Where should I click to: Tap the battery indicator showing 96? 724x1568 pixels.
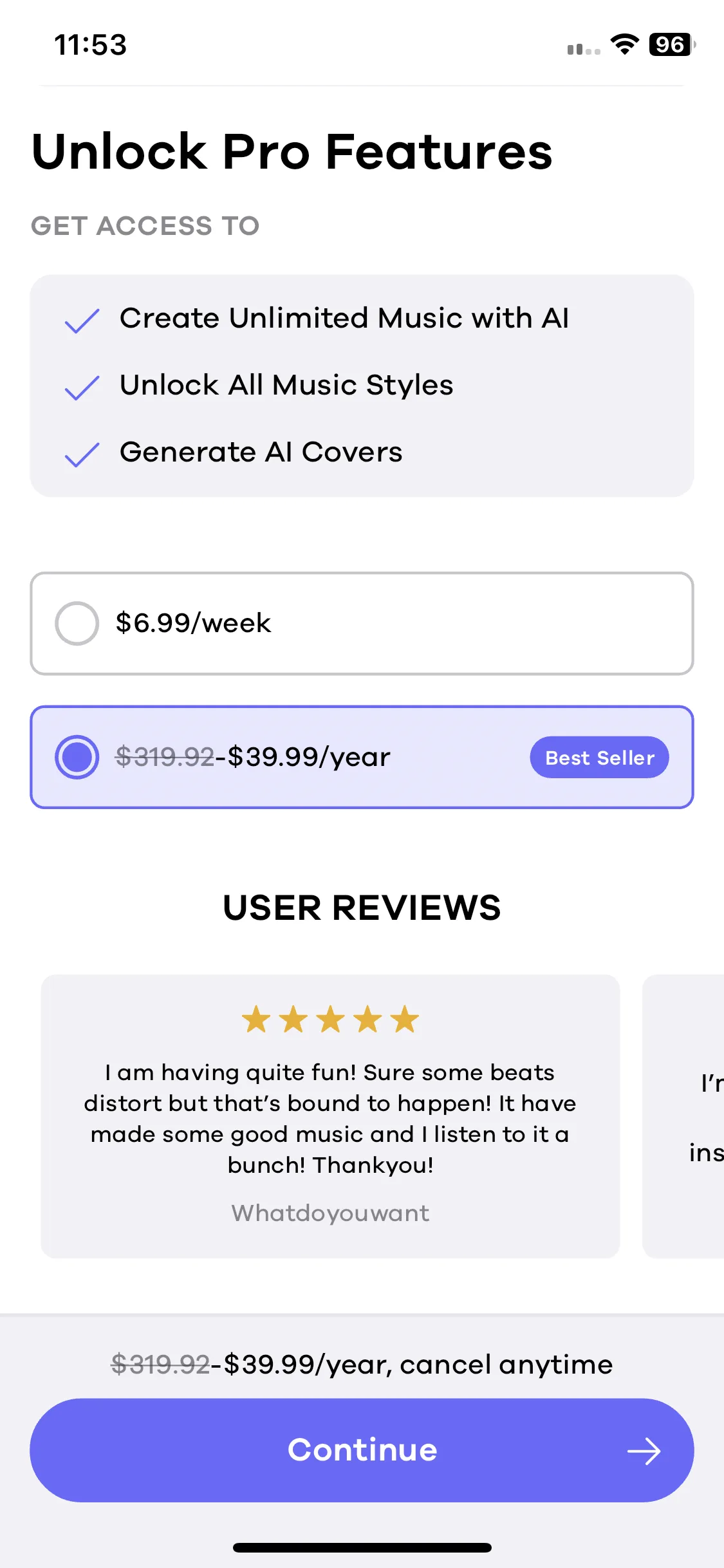[672, 44]
